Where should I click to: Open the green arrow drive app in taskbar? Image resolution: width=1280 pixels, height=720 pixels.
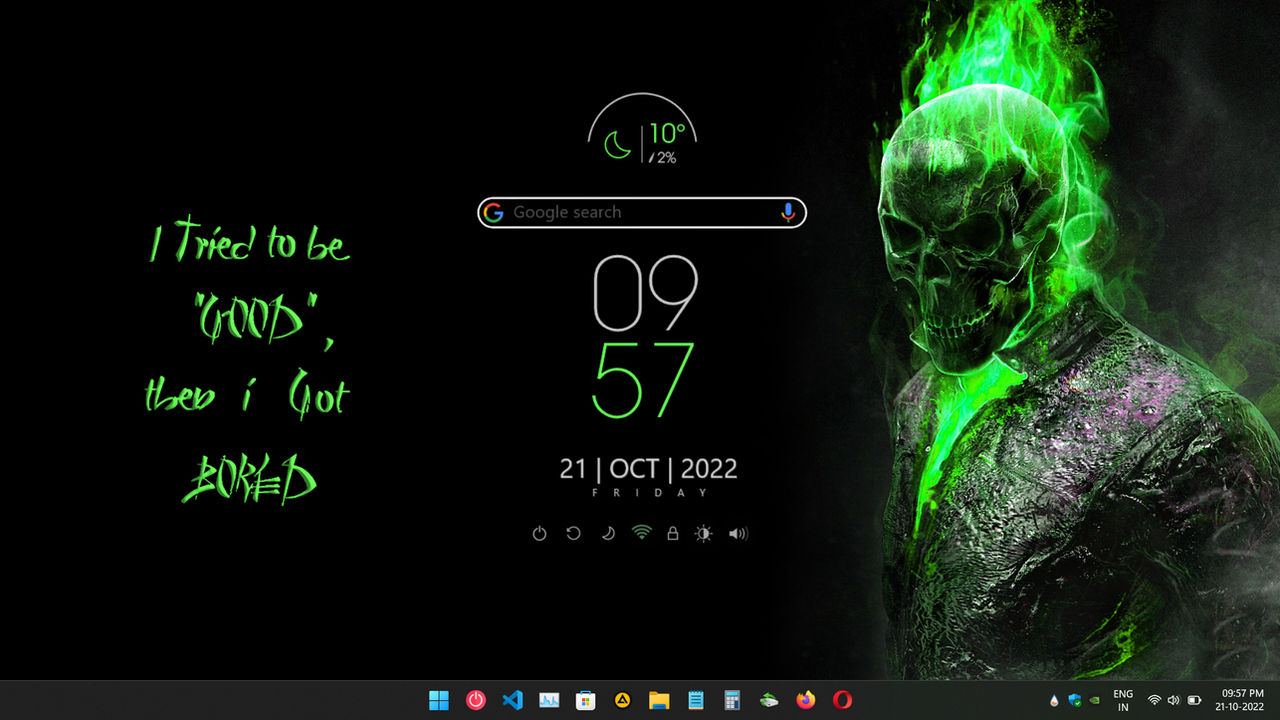(769, 700)
